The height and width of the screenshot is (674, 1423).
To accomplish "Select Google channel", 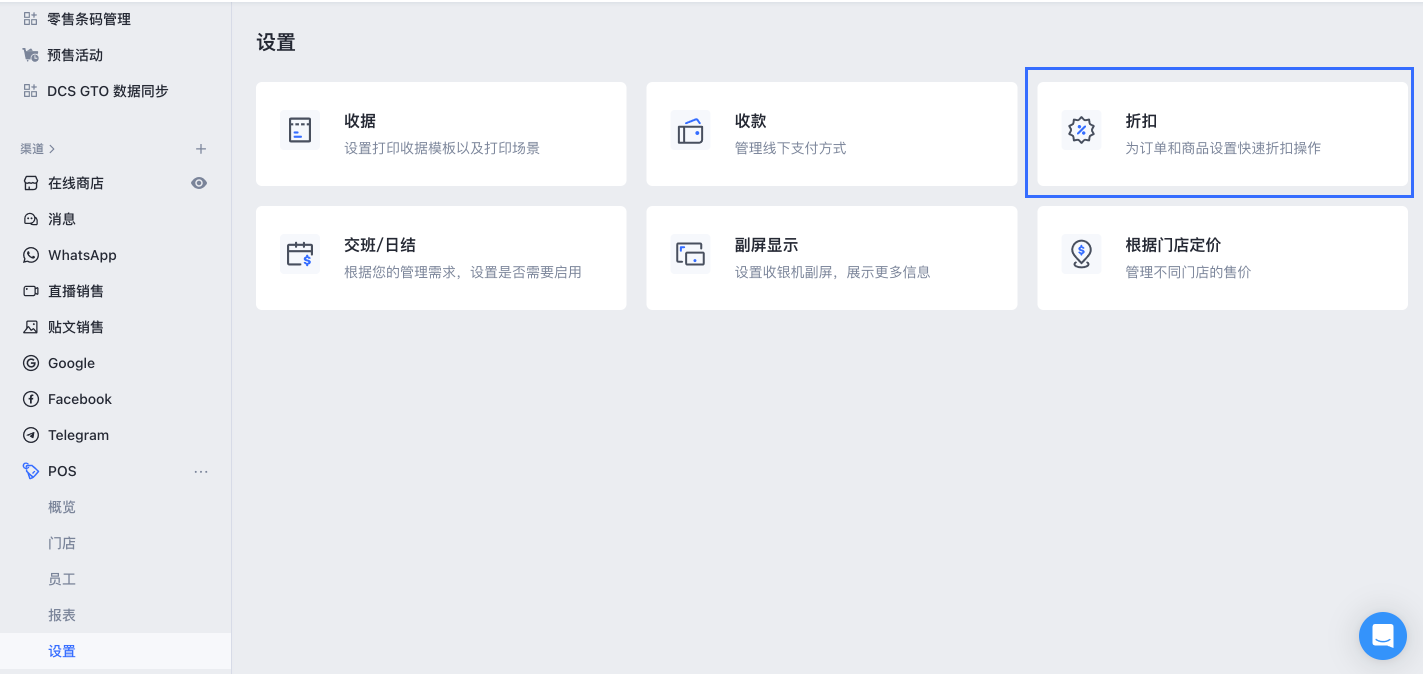I will click(x=72, y=363).
